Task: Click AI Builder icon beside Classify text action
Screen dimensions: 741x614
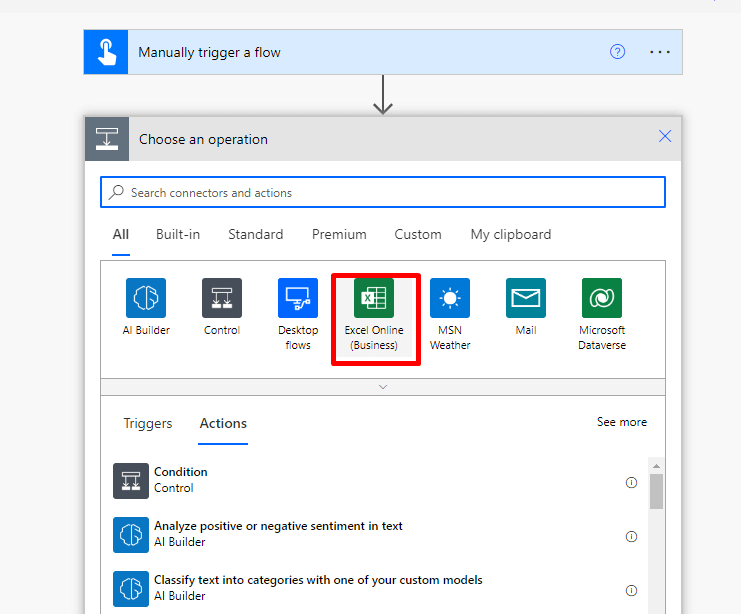Action: [x=131, y=588]
